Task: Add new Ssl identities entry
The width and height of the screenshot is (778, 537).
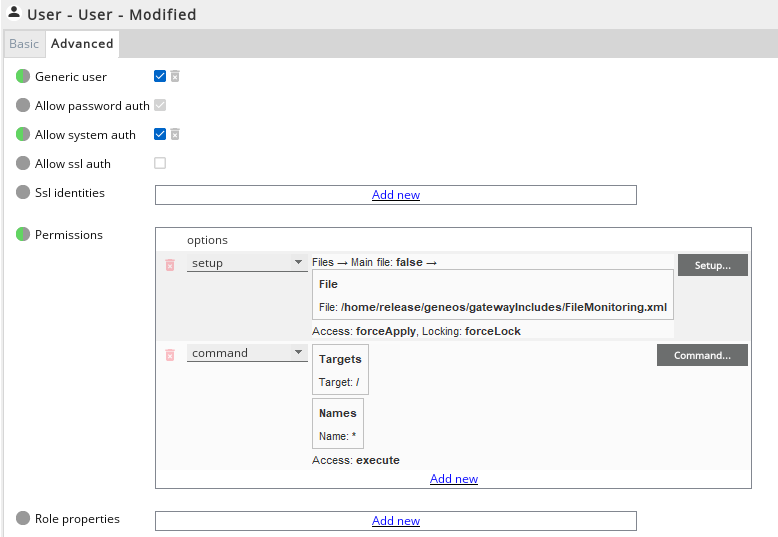Action: click(x=396, y=195)
